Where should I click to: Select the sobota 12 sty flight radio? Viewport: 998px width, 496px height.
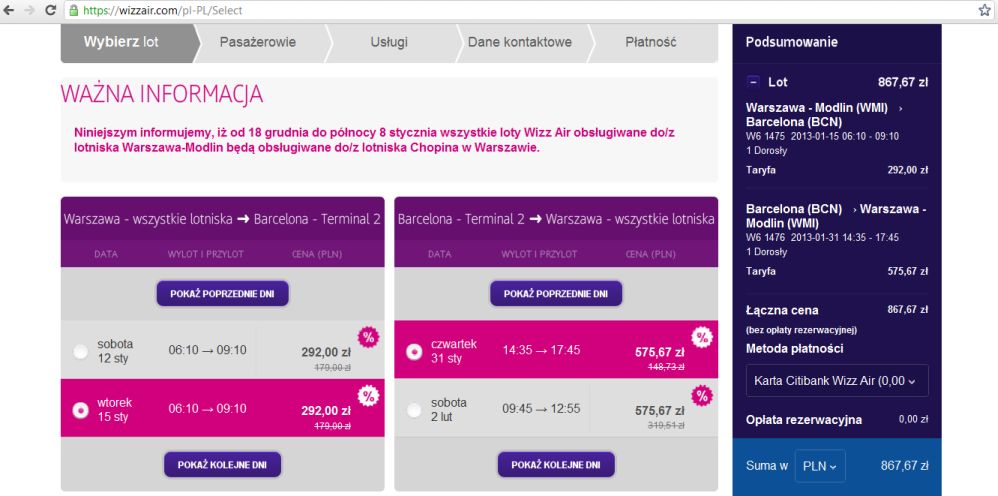tap(81, 351)
